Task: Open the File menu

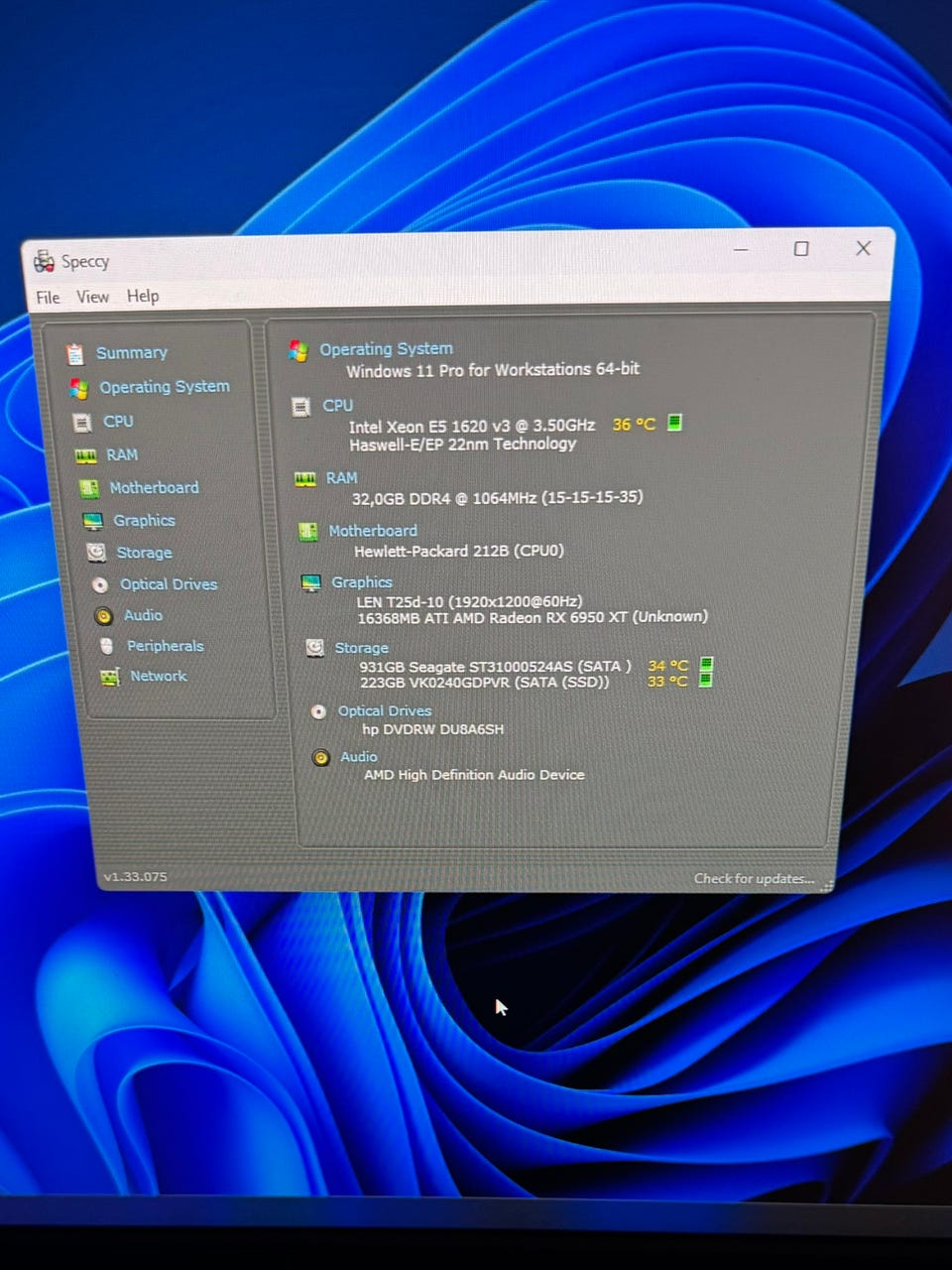Action: click(x=48, y=298)
